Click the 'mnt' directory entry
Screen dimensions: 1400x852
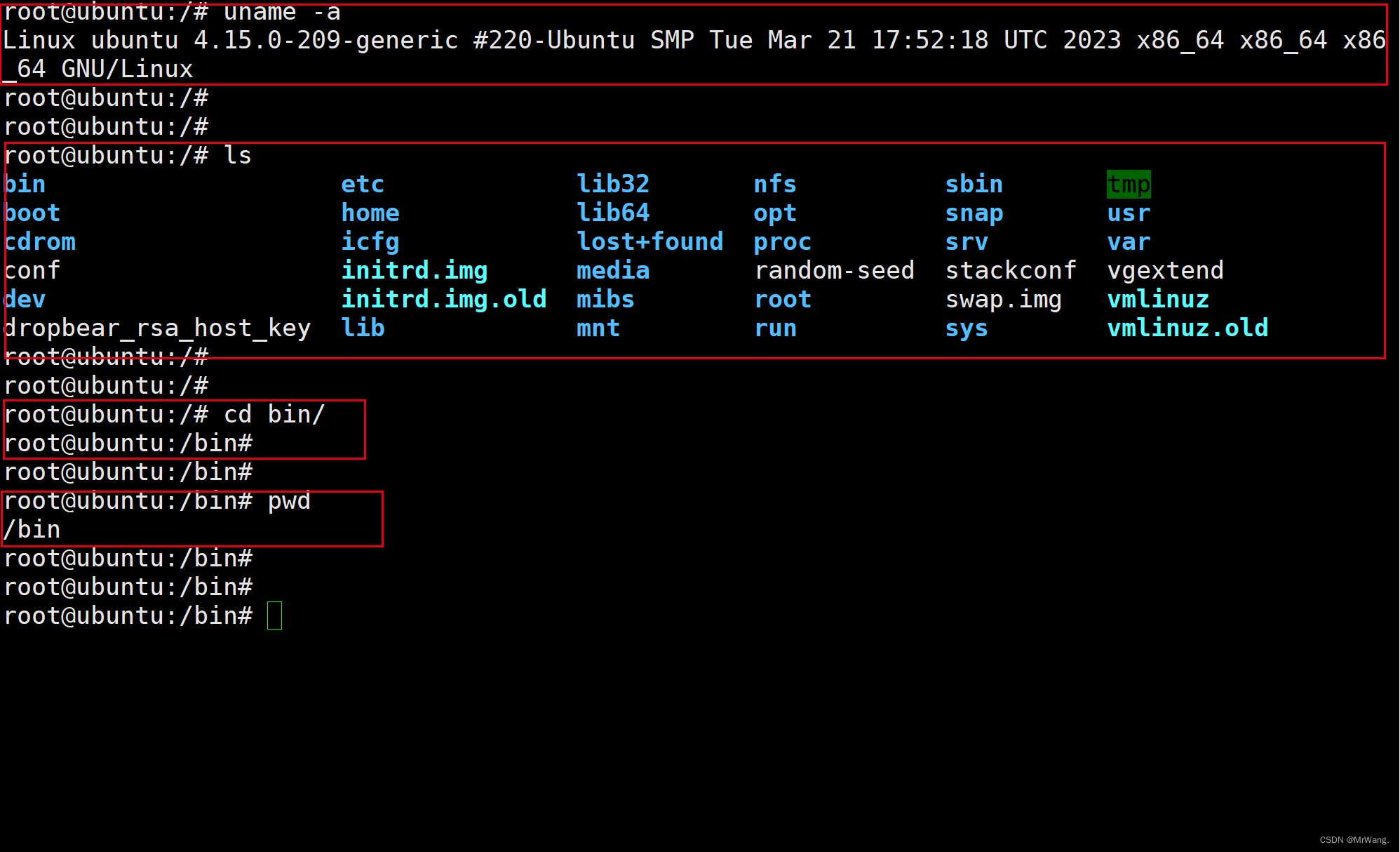click(598, 328)
